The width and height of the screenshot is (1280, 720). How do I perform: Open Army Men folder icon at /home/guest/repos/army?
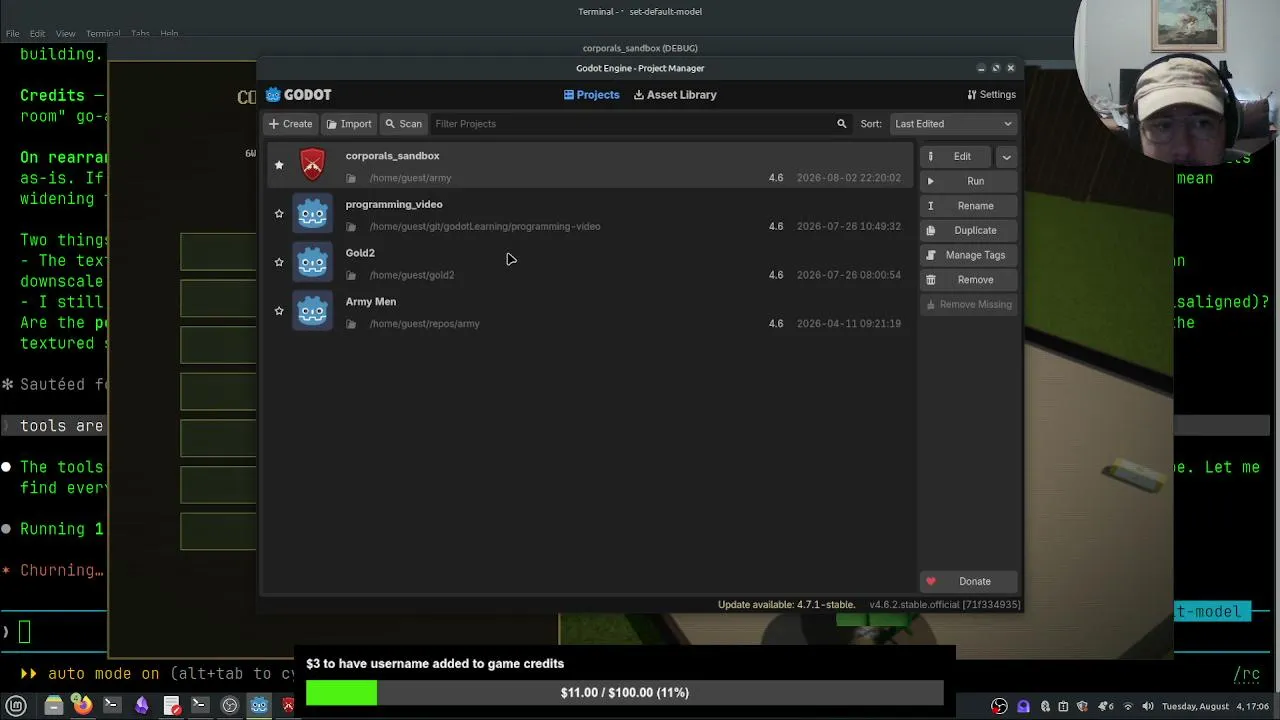coord(351,324)
